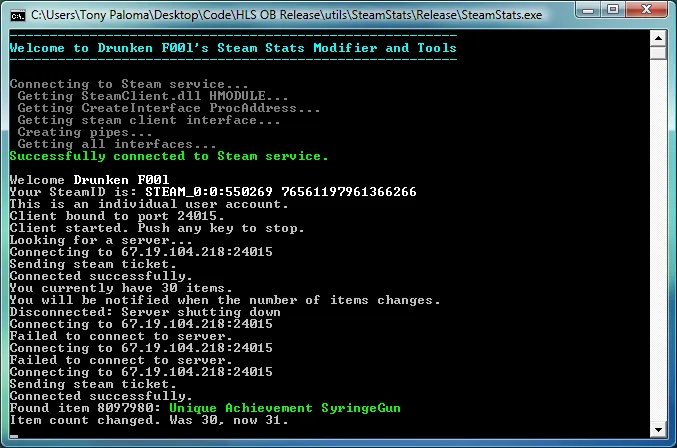
Task: Click 'Getting all interfaces...' line
Action: tap(117, 144)
